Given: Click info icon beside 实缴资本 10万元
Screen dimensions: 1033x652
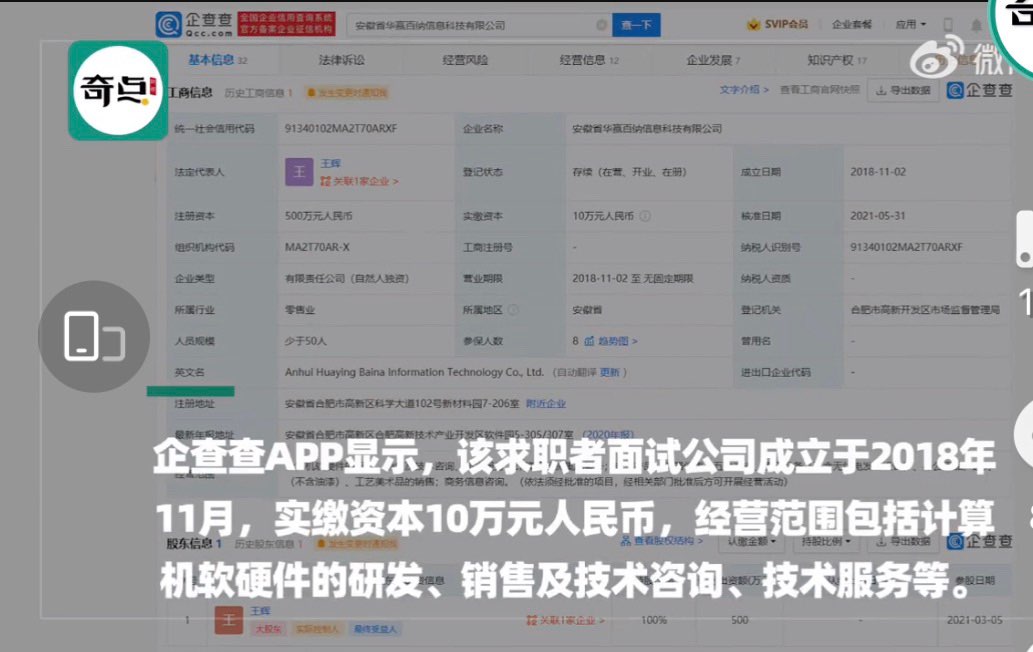Looking at the screenshot, I should [645, 216].
